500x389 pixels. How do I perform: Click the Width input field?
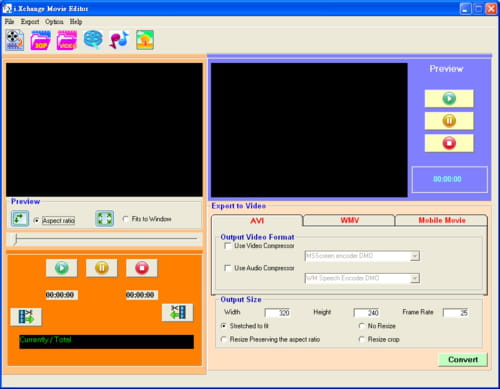tap(278, 313)
